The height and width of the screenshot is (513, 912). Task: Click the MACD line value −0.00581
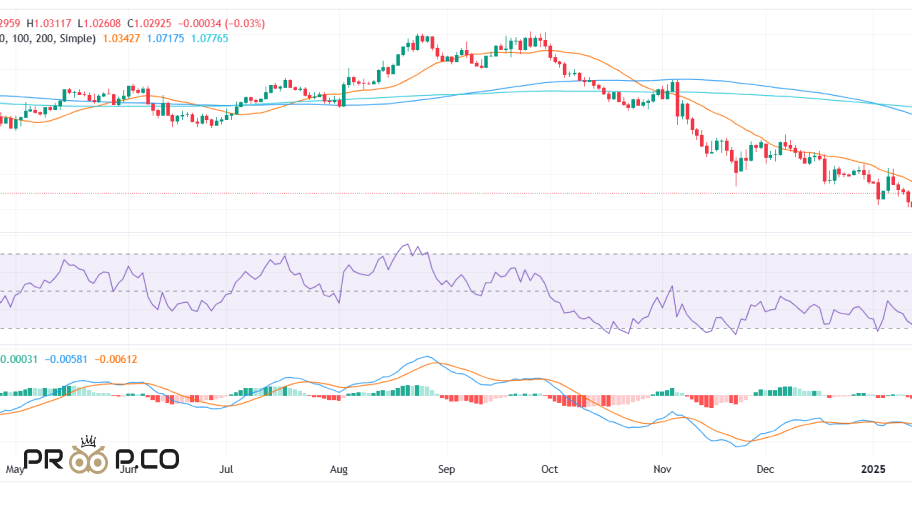coord(66,359)
